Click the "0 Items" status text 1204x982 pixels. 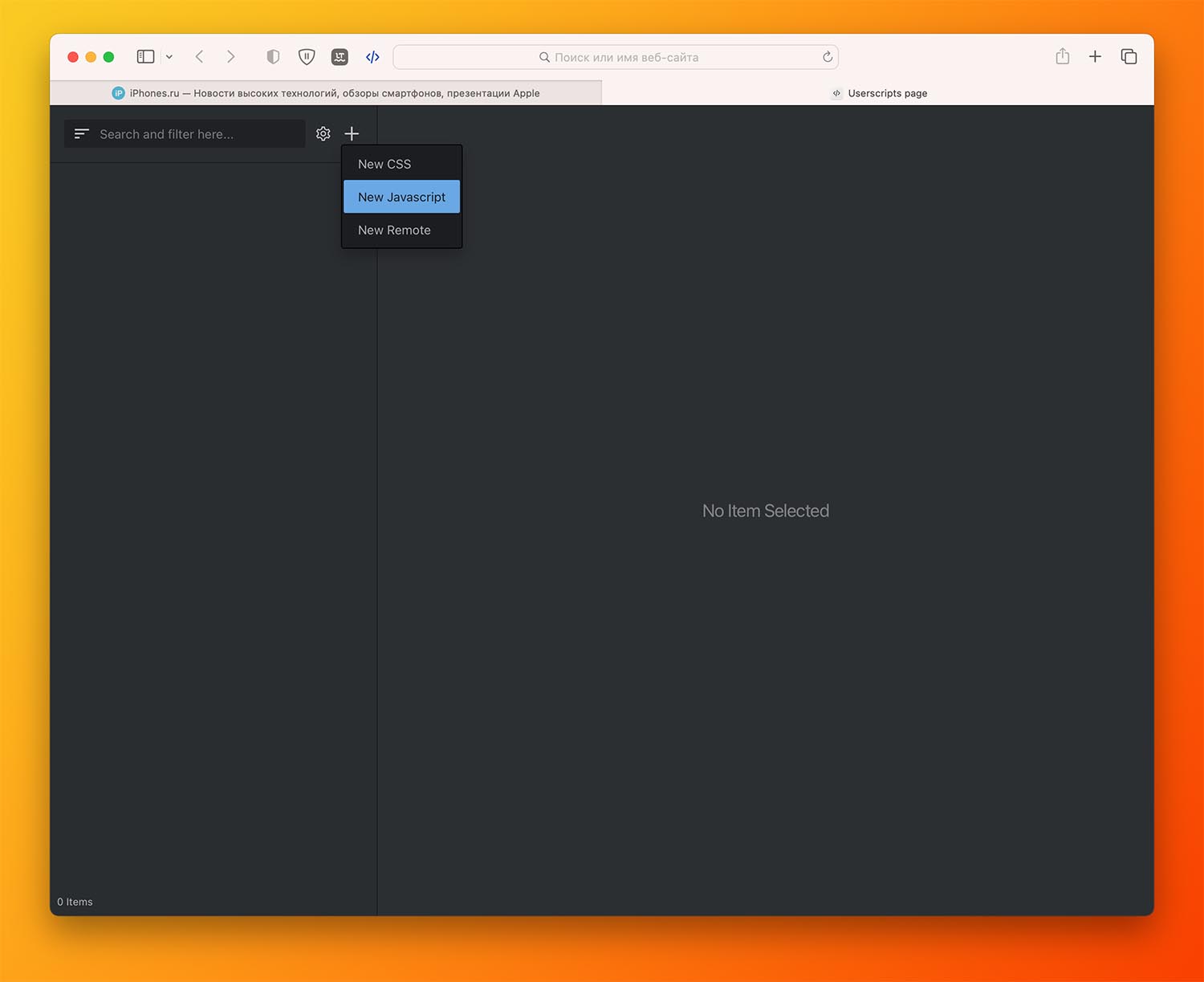(x=75, y=902)
